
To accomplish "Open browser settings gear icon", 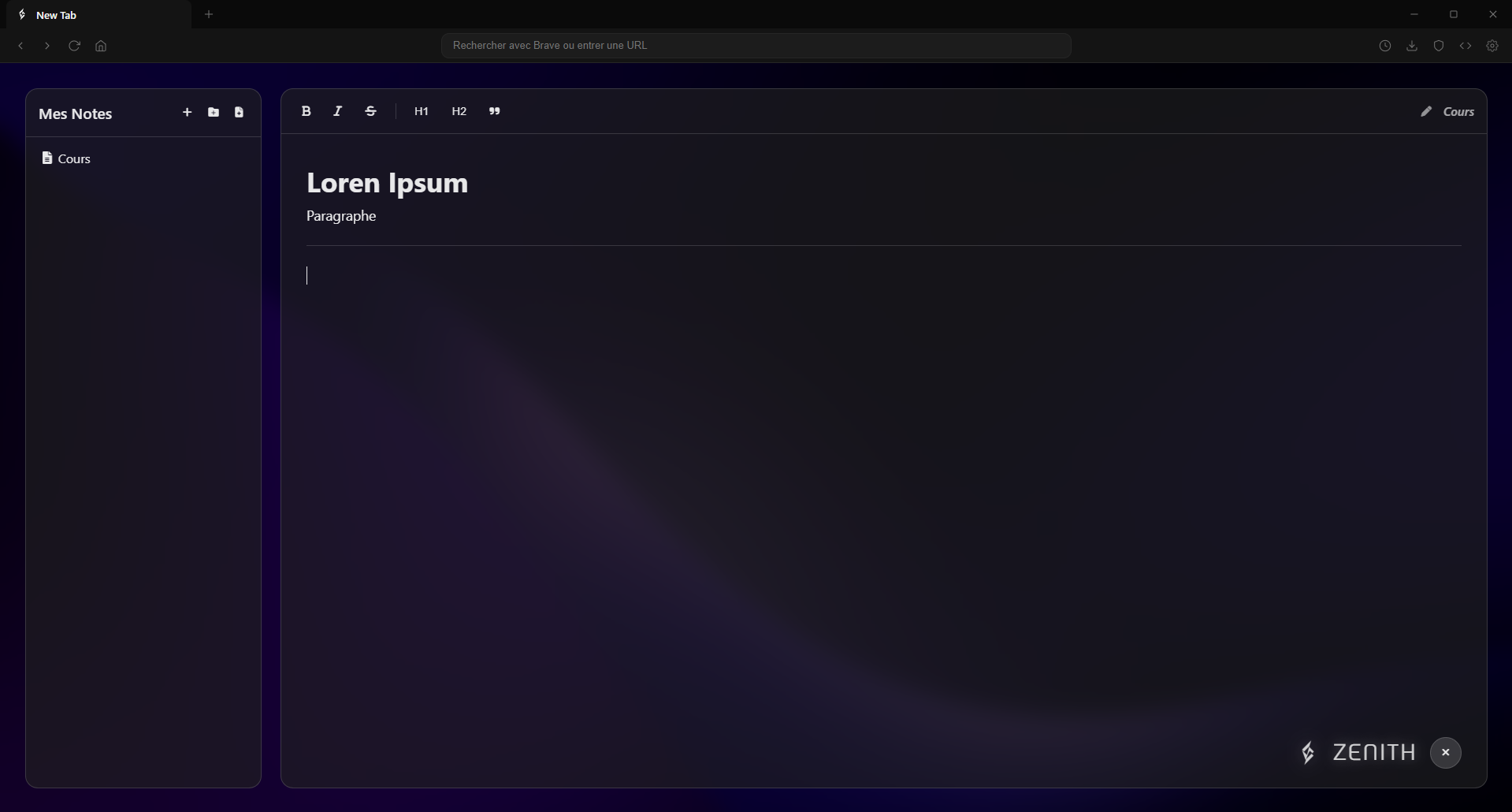I will pos(1492,46).
